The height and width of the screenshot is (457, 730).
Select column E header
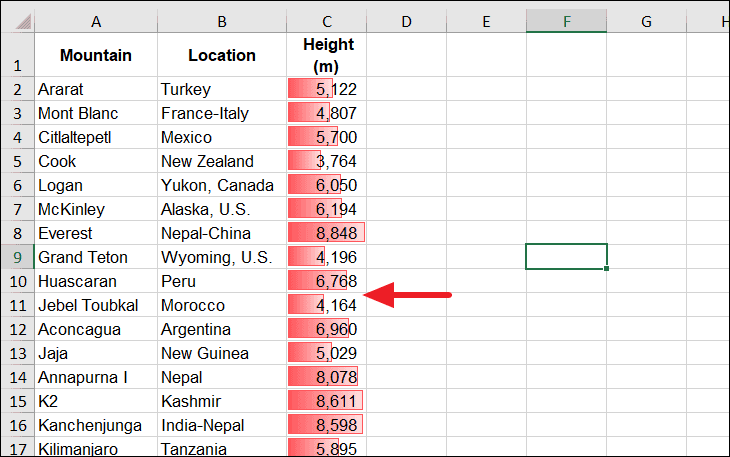click(x=487, y=21)
